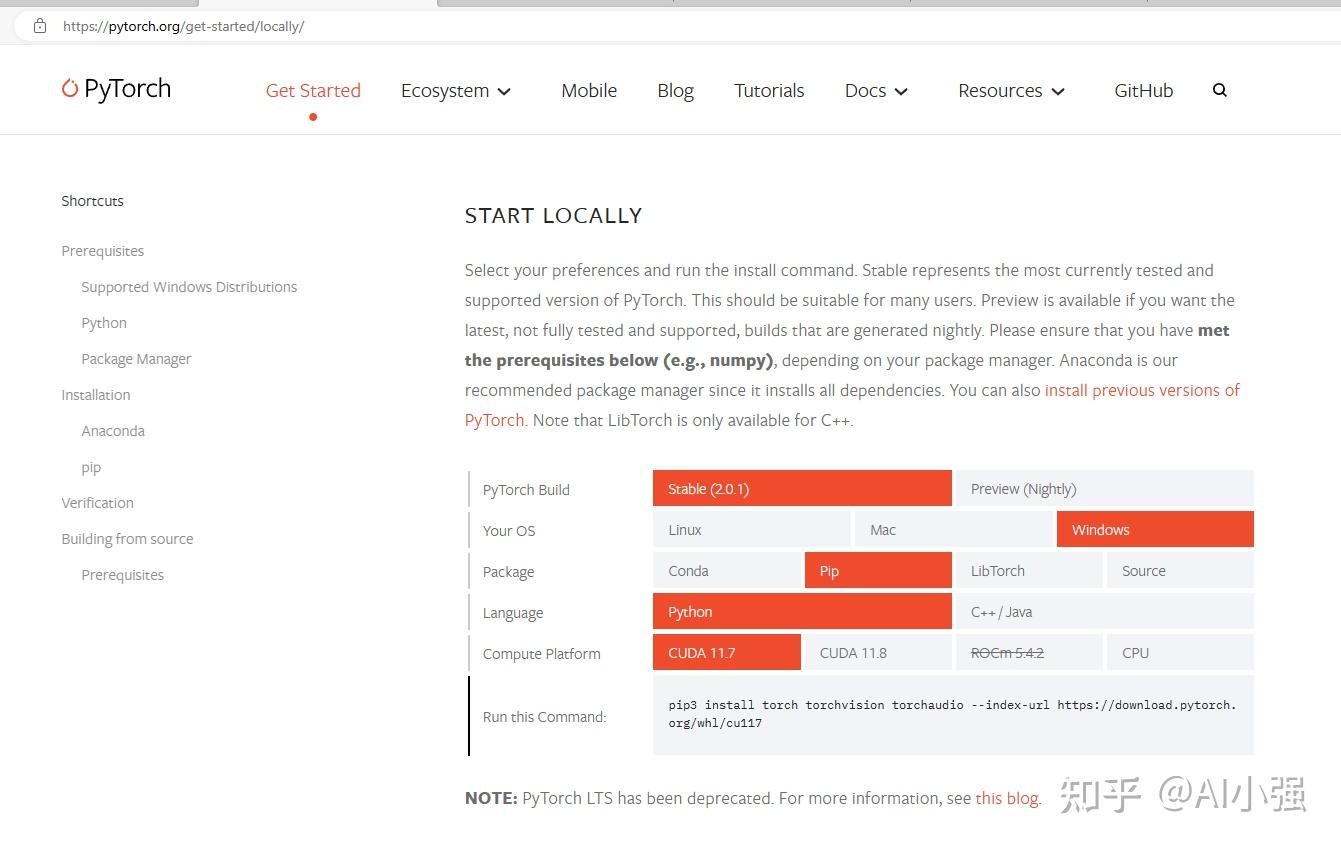The image size is (1341, 850).
Task: Follow the 'this blog' link
Action: pos(1007,798)
